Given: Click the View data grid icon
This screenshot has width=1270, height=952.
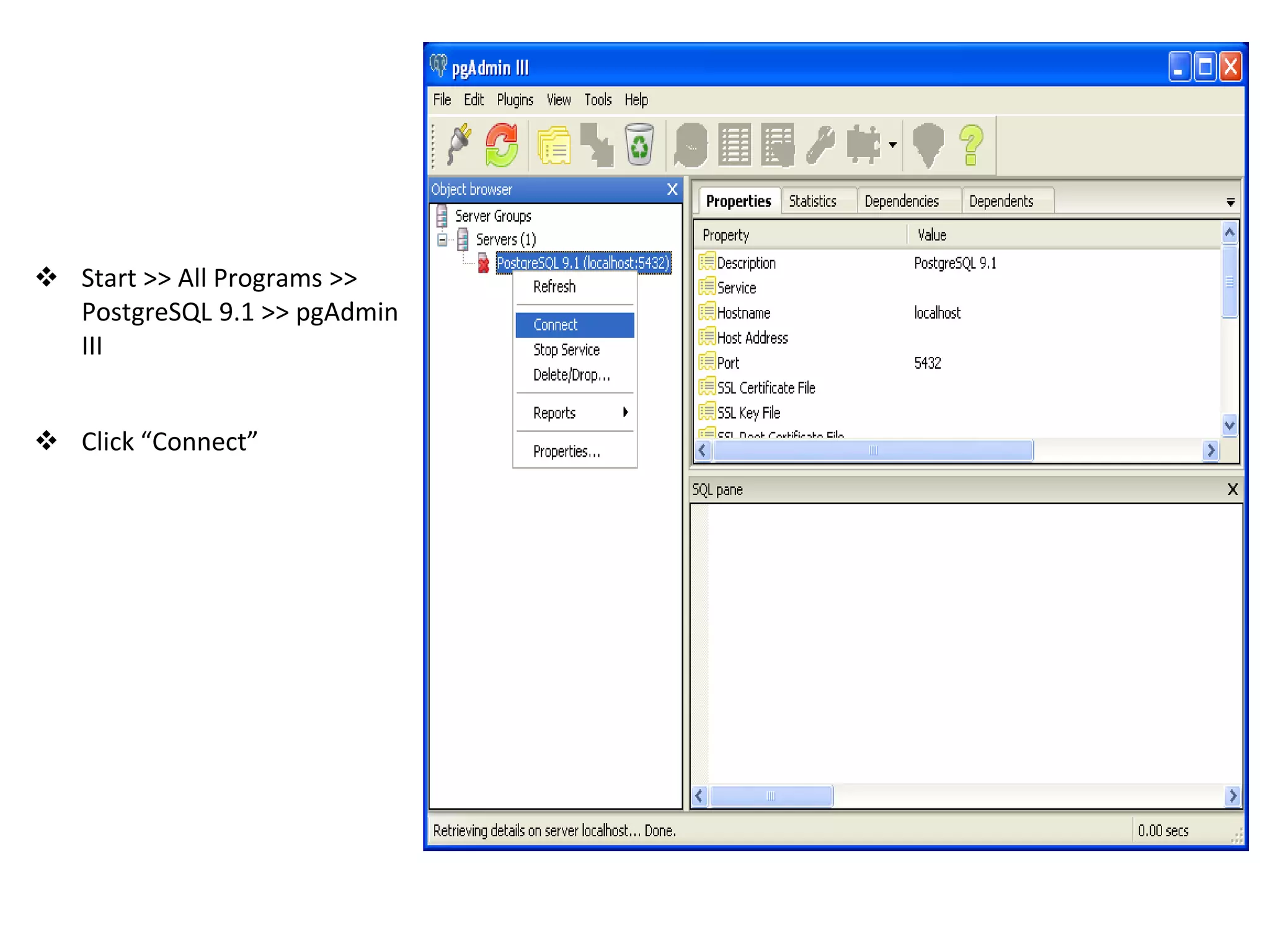Looking at the screenshot, I should tap(735, 145).
